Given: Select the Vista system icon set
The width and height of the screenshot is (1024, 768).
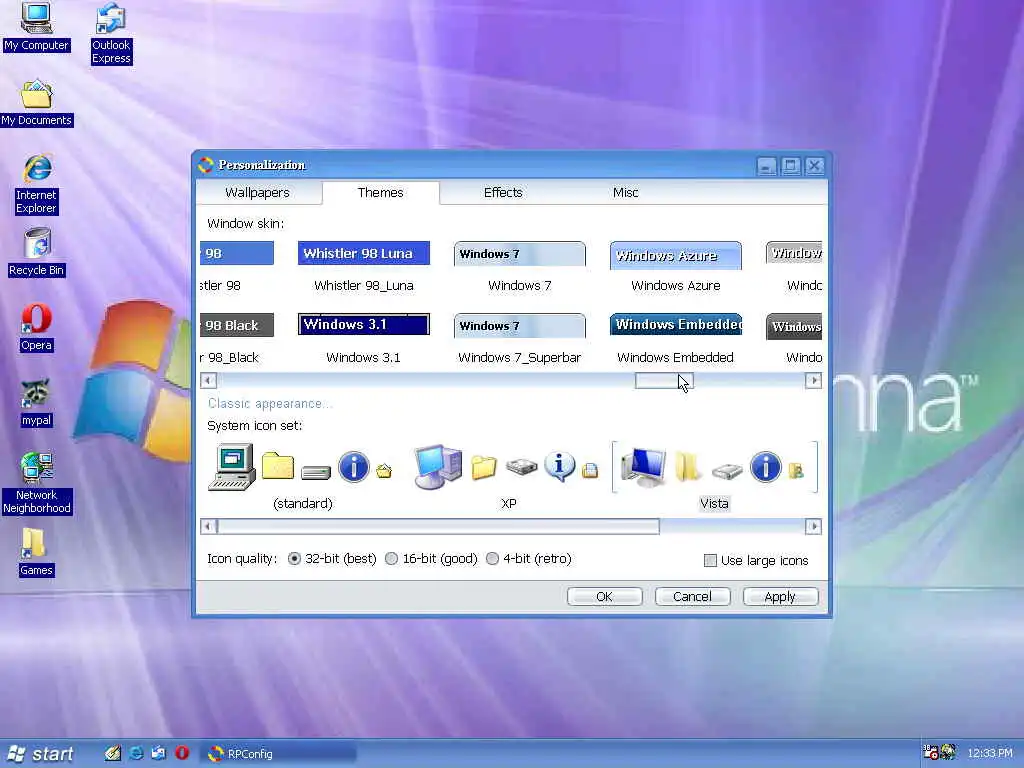Looking at the screenshot, I should [x=714, y=477].
